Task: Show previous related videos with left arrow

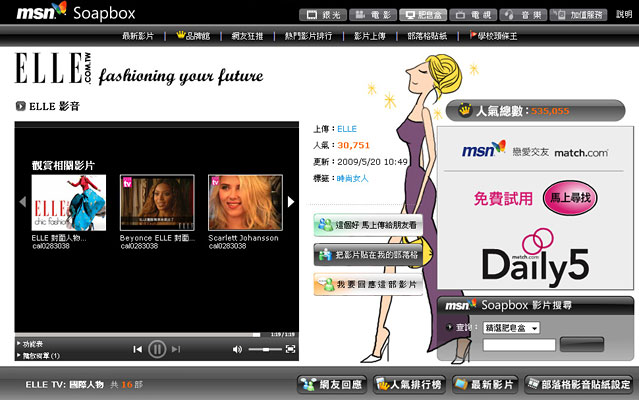Action: (x=23, y=202)
